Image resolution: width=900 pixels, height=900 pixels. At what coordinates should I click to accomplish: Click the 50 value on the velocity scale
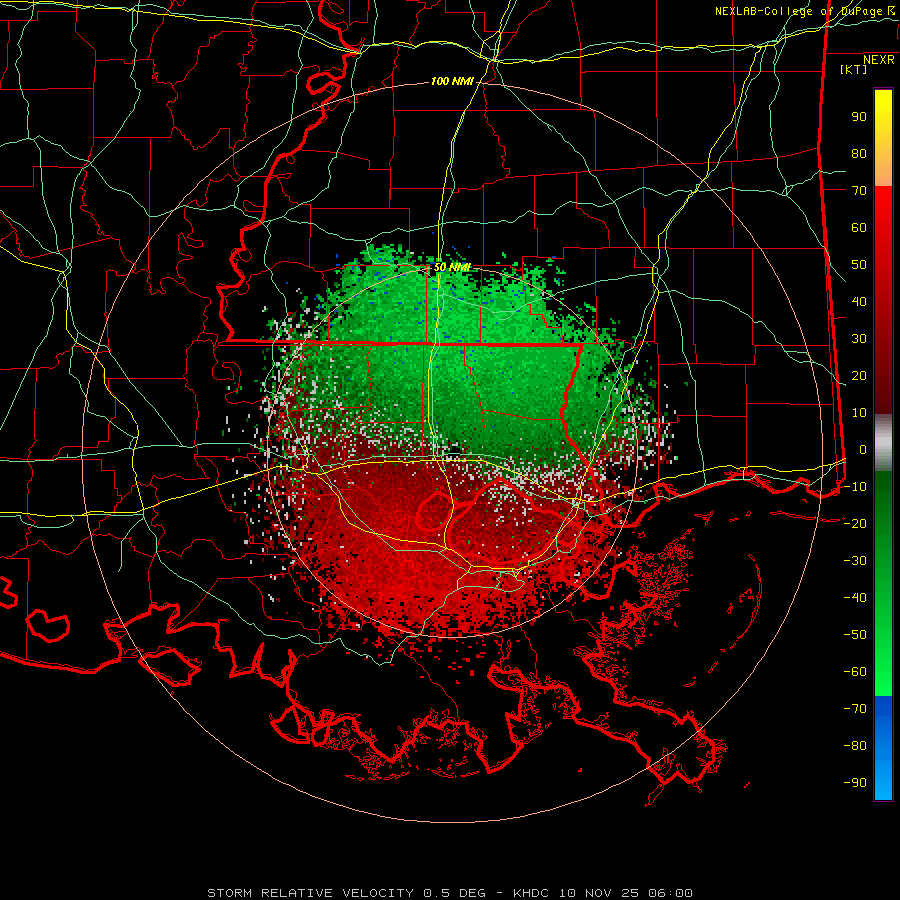(859, 265)
